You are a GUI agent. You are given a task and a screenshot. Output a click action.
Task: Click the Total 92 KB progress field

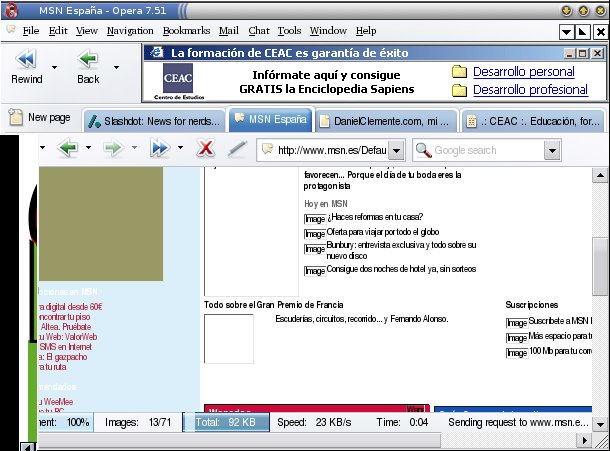tap(226, 422)
